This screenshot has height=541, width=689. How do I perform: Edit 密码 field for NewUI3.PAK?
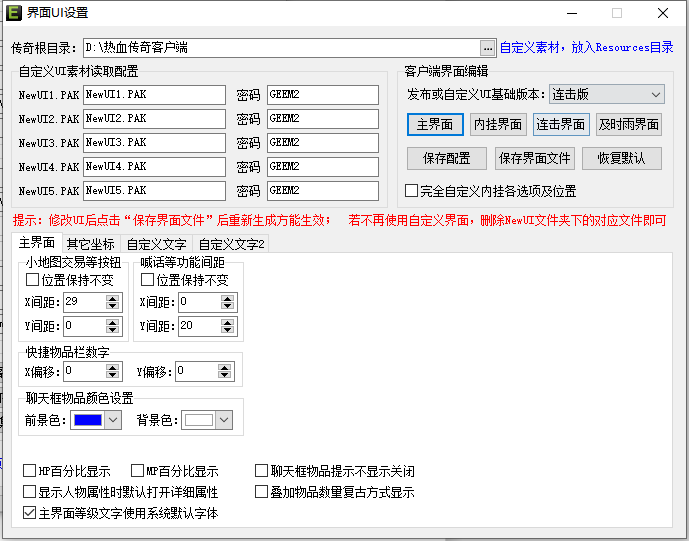coord(323,143)
